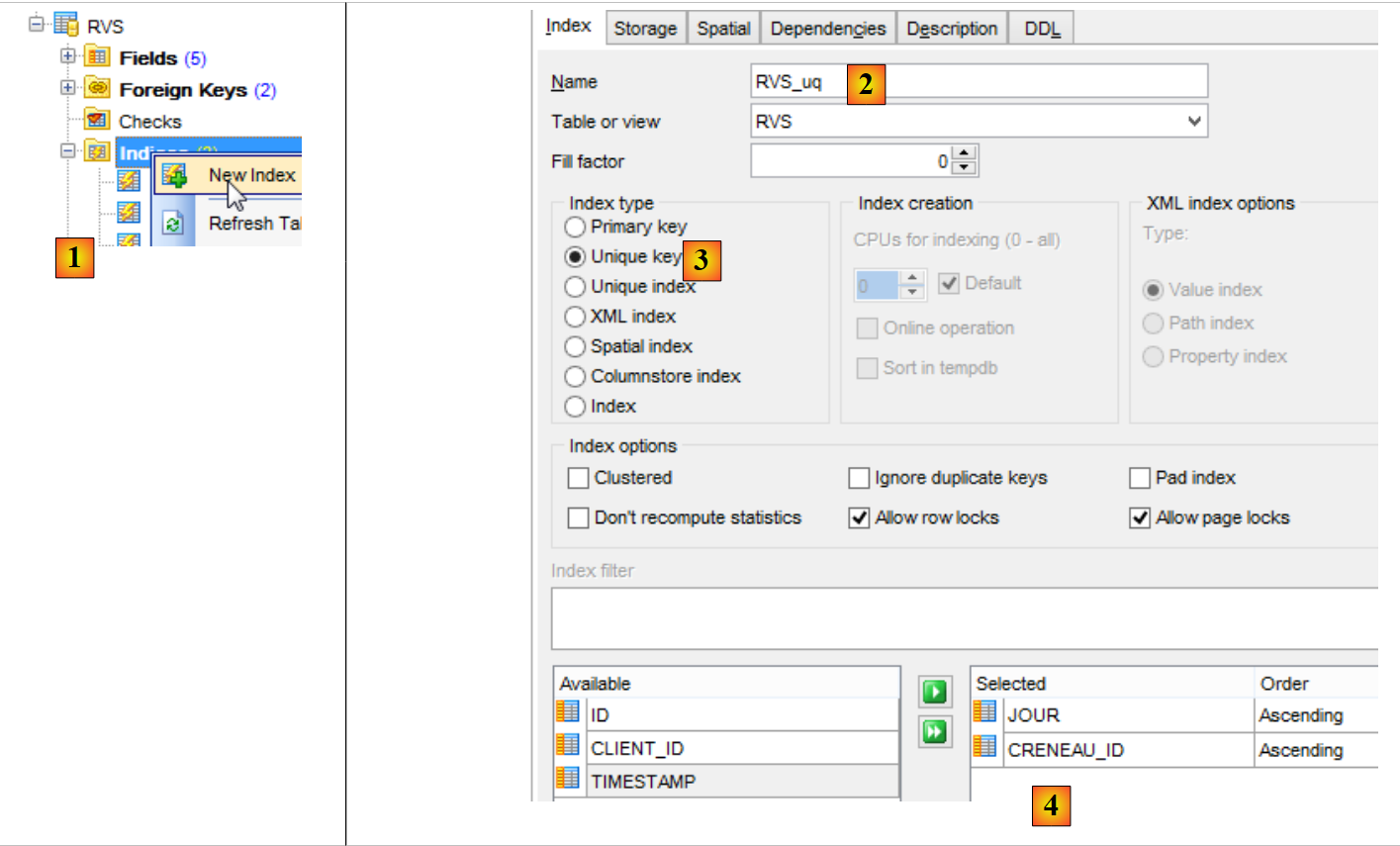Expand the Fields tree node
The width and height of the screenshot is (1400, 846).
[67, 56]
